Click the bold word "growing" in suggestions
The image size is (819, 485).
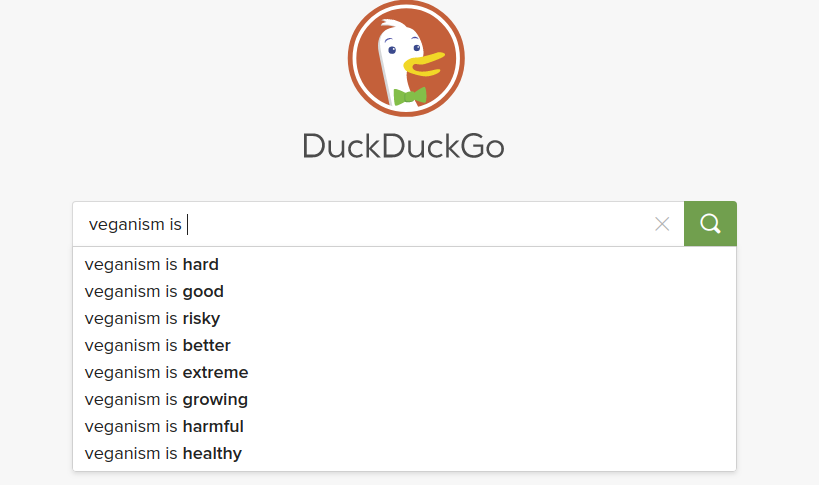coord(215,400)
